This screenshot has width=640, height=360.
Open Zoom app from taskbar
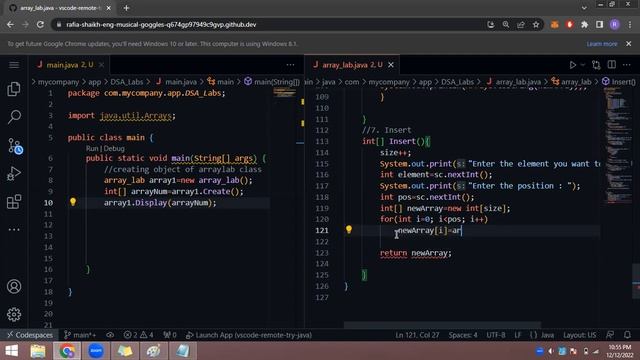coord(96,351)
